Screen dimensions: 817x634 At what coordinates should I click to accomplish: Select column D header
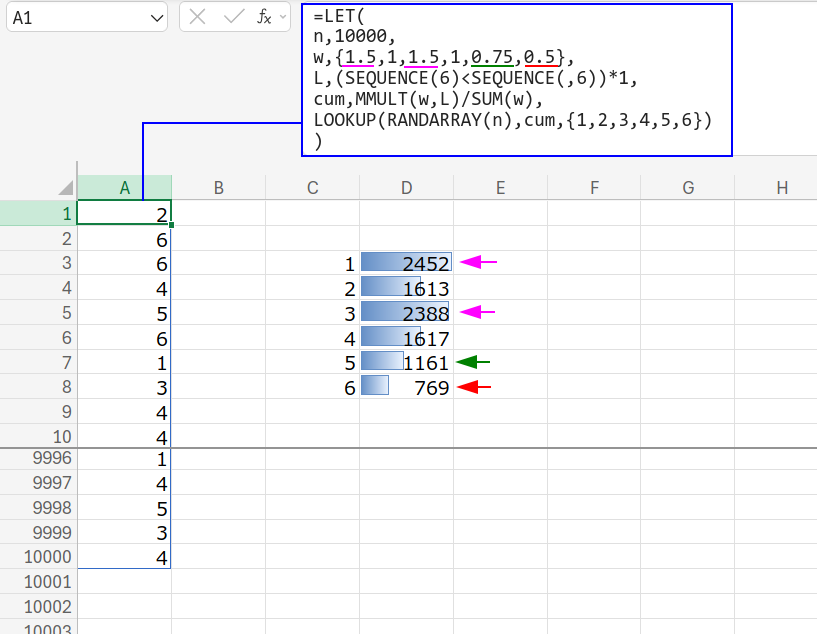406,188
